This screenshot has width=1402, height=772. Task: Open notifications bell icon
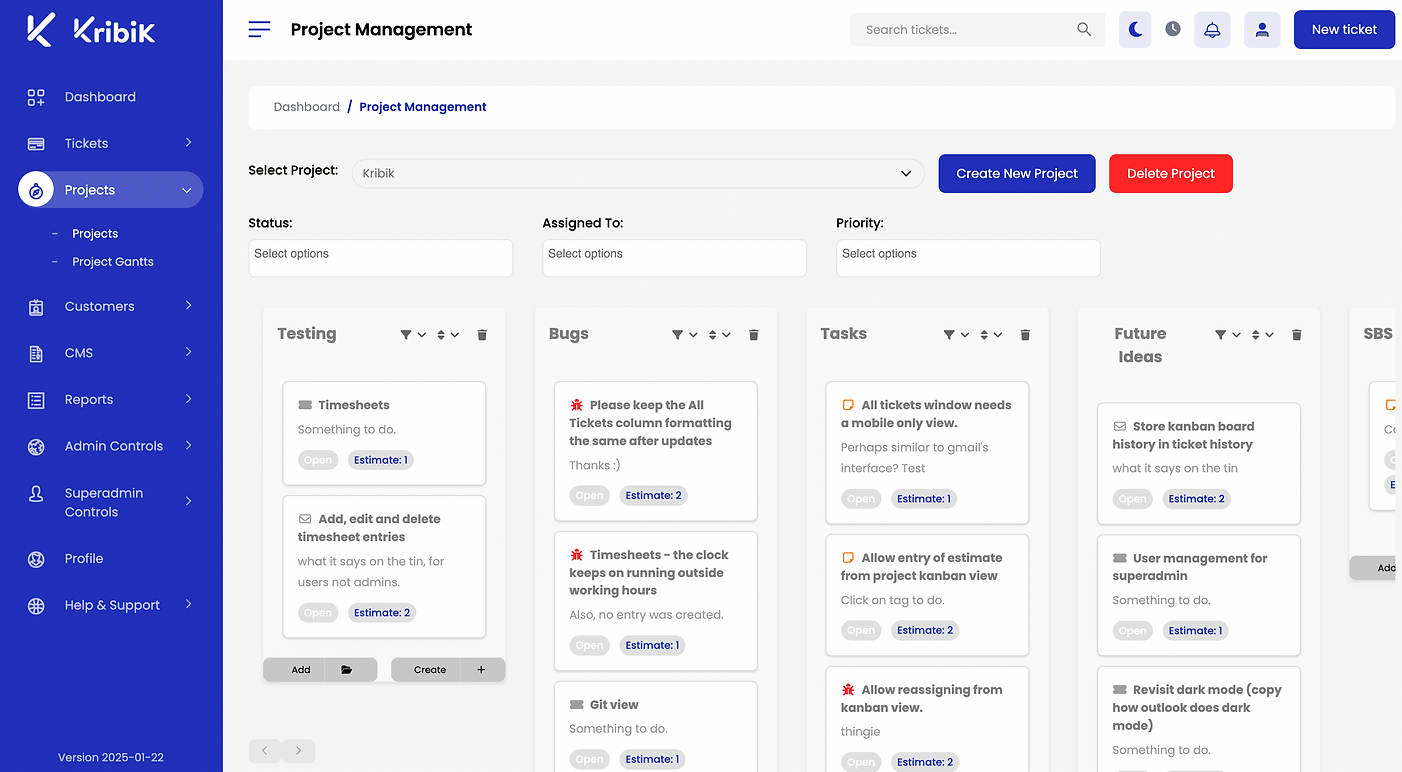pyautogui.click(x=1212, y=30)
